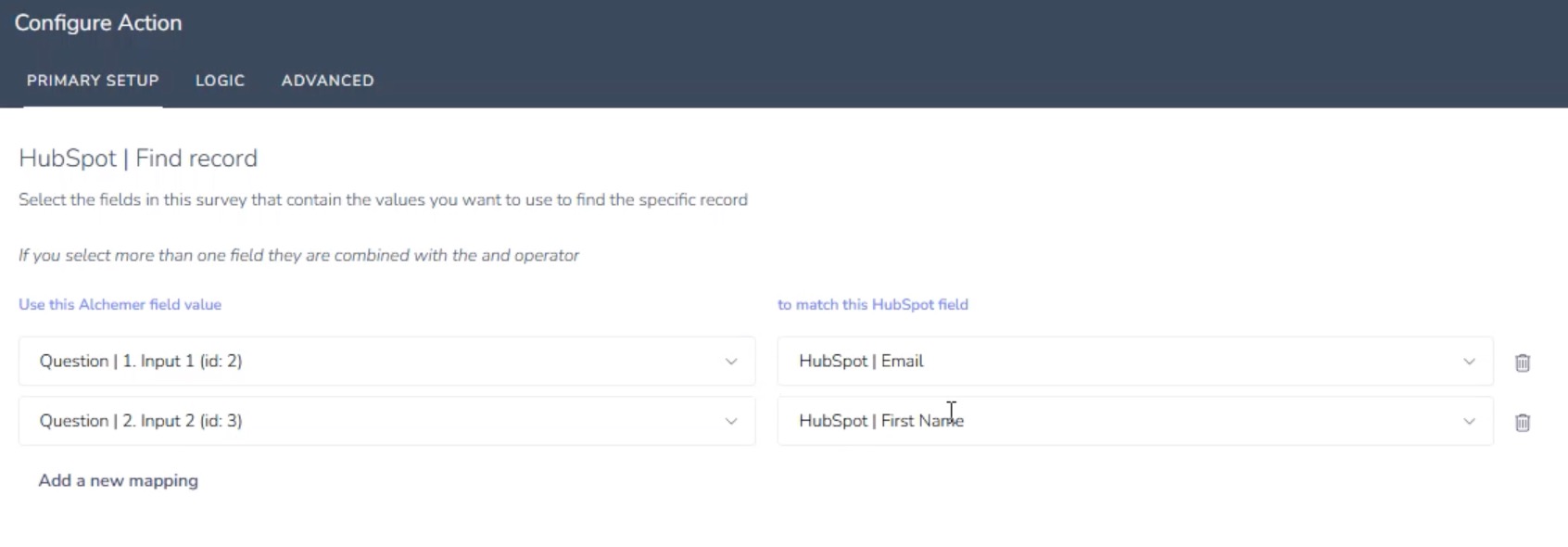Image resolution: width=1568 pixels, height=547 pixels.
Task: Click chevron arrow on HubSpot First Name dropdown
Action: [x=1469, y=422]
